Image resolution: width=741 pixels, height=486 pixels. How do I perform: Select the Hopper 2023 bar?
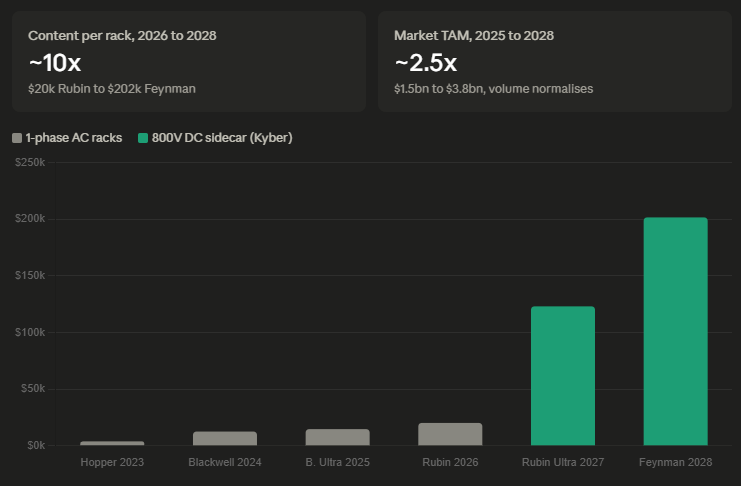point(112,443)
